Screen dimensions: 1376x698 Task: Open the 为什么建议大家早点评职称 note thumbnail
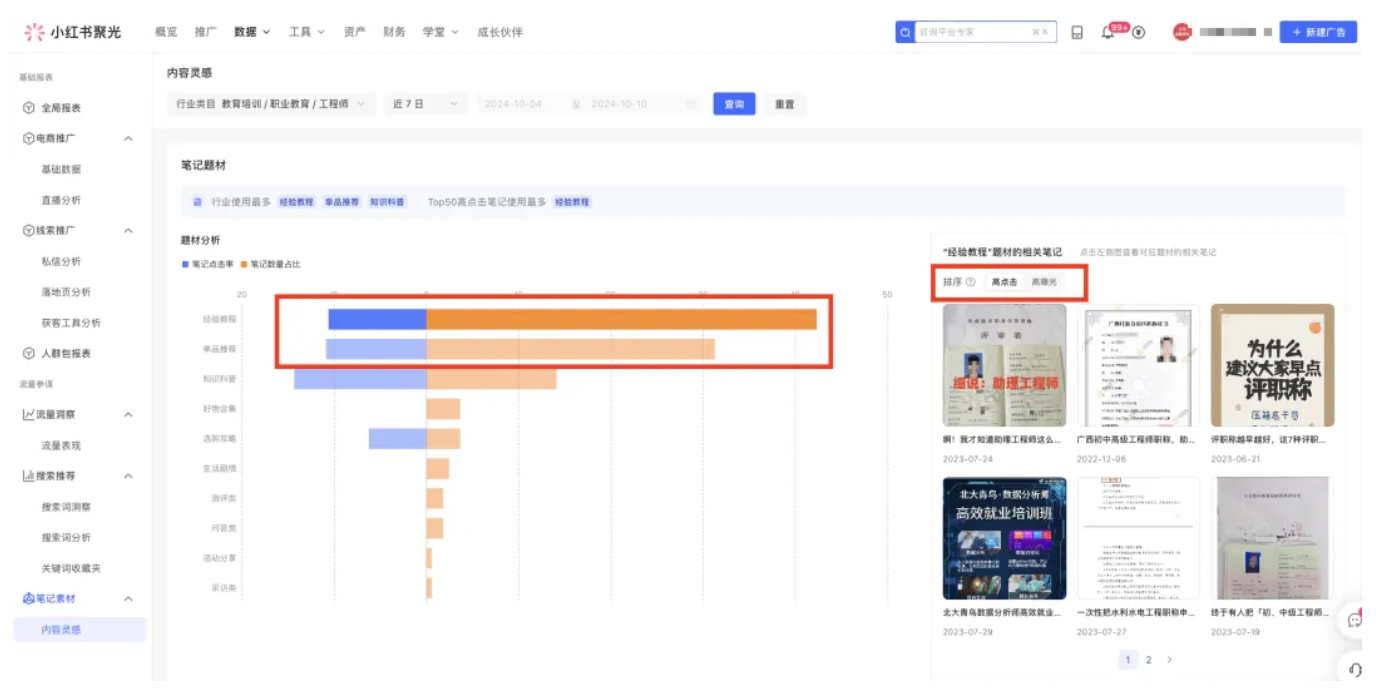(1272, 365)
